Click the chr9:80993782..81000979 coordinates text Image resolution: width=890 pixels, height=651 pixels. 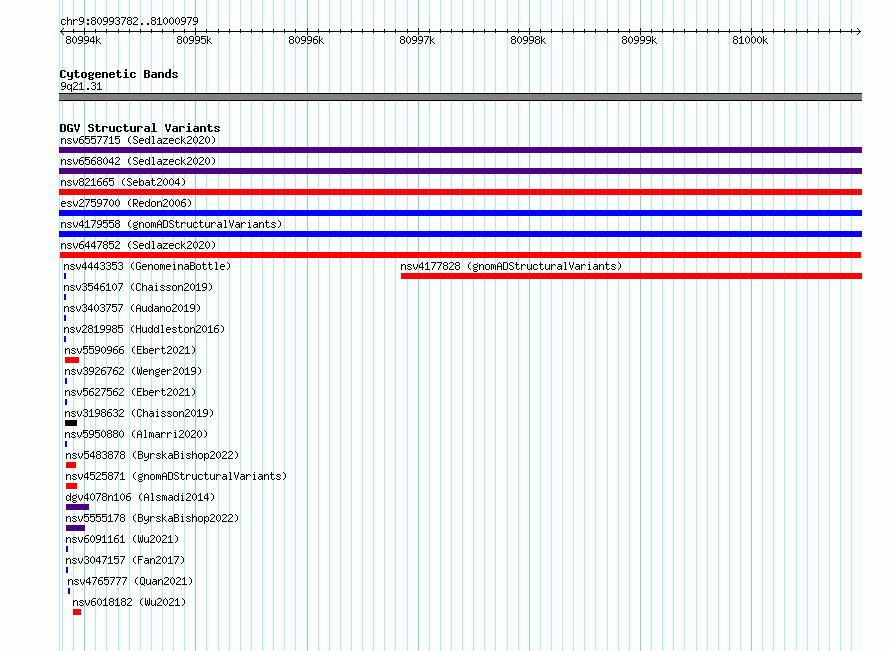[129, 21]
